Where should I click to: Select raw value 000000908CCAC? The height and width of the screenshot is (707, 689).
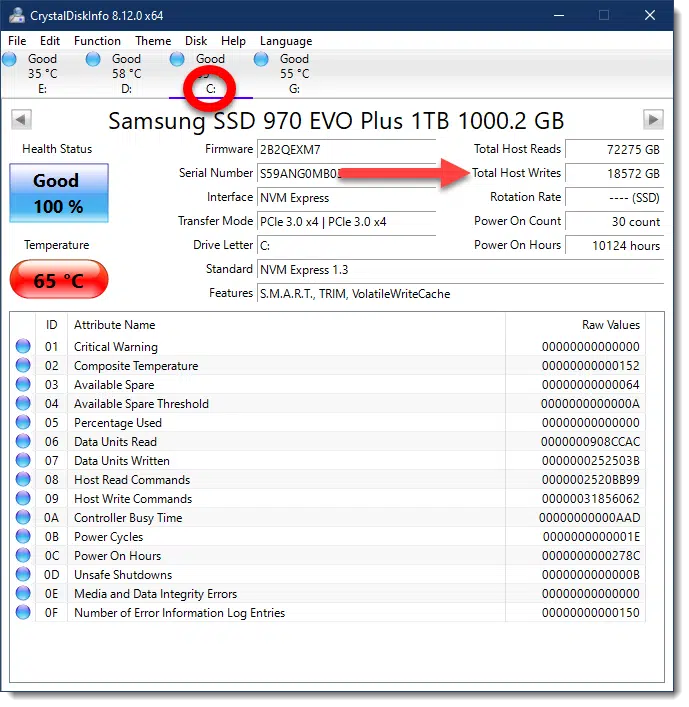click(591, 442)
